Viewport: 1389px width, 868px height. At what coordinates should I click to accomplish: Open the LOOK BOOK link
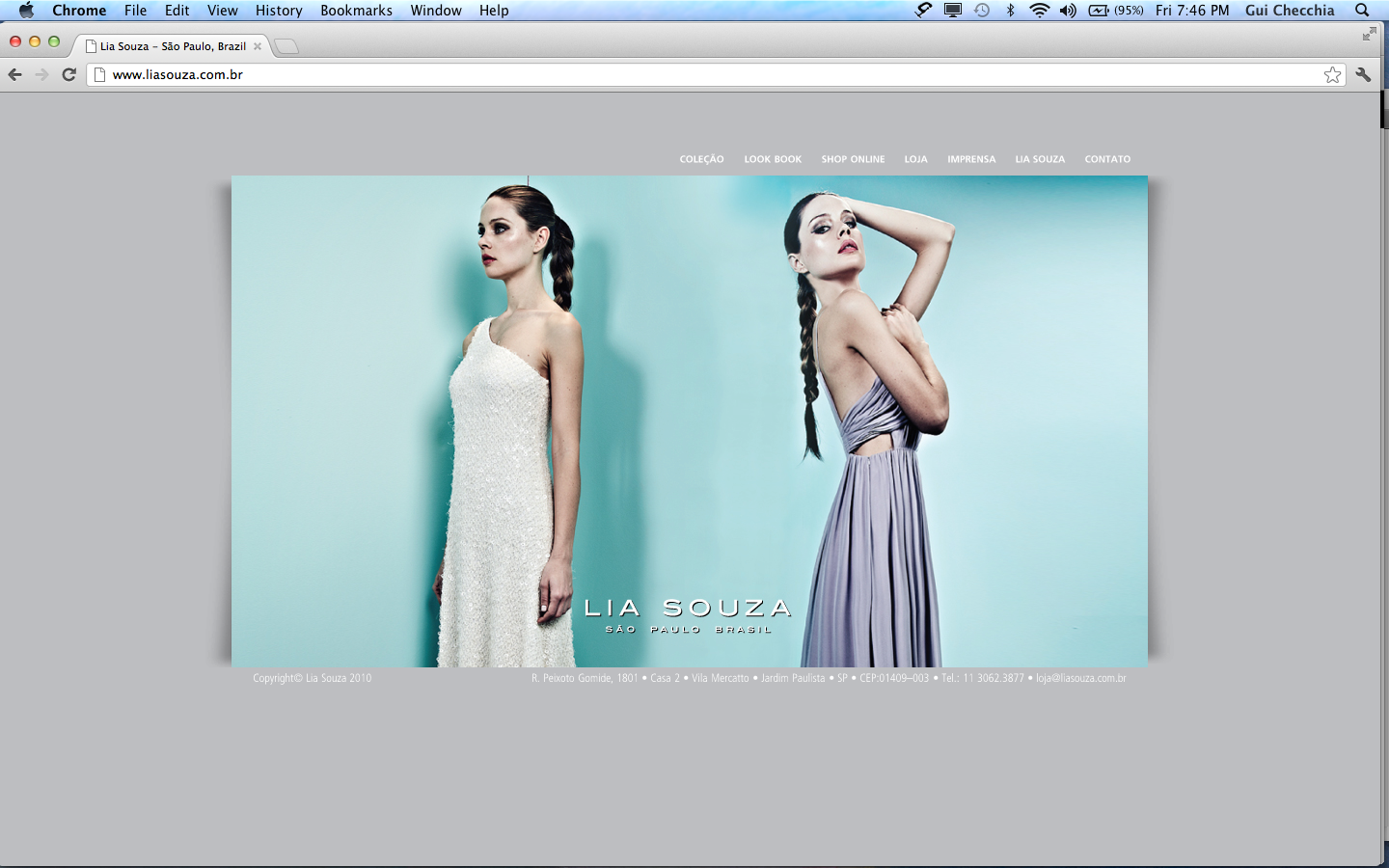(773, 159)
